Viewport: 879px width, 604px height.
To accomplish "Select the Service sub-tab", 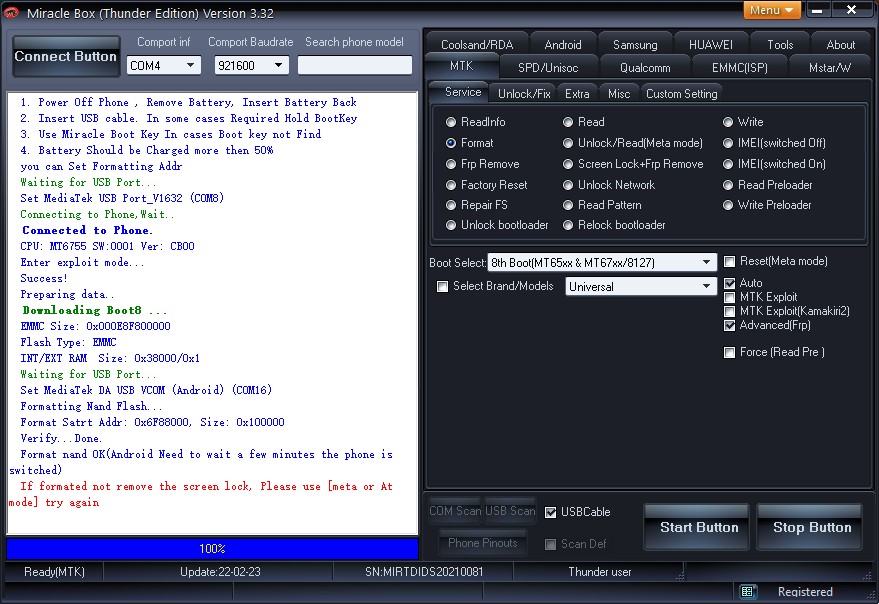I will [463, 92].
